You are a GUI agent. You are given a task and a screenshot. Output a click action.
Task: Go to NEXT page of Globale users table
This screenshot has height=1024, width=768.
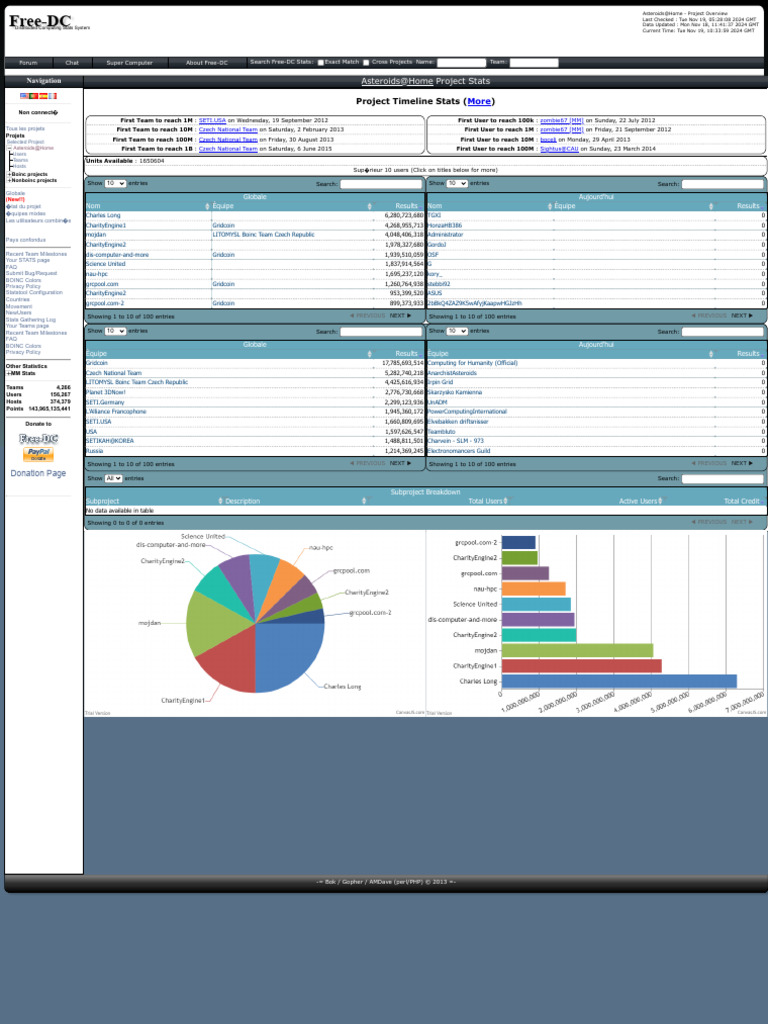coord(400,316)
